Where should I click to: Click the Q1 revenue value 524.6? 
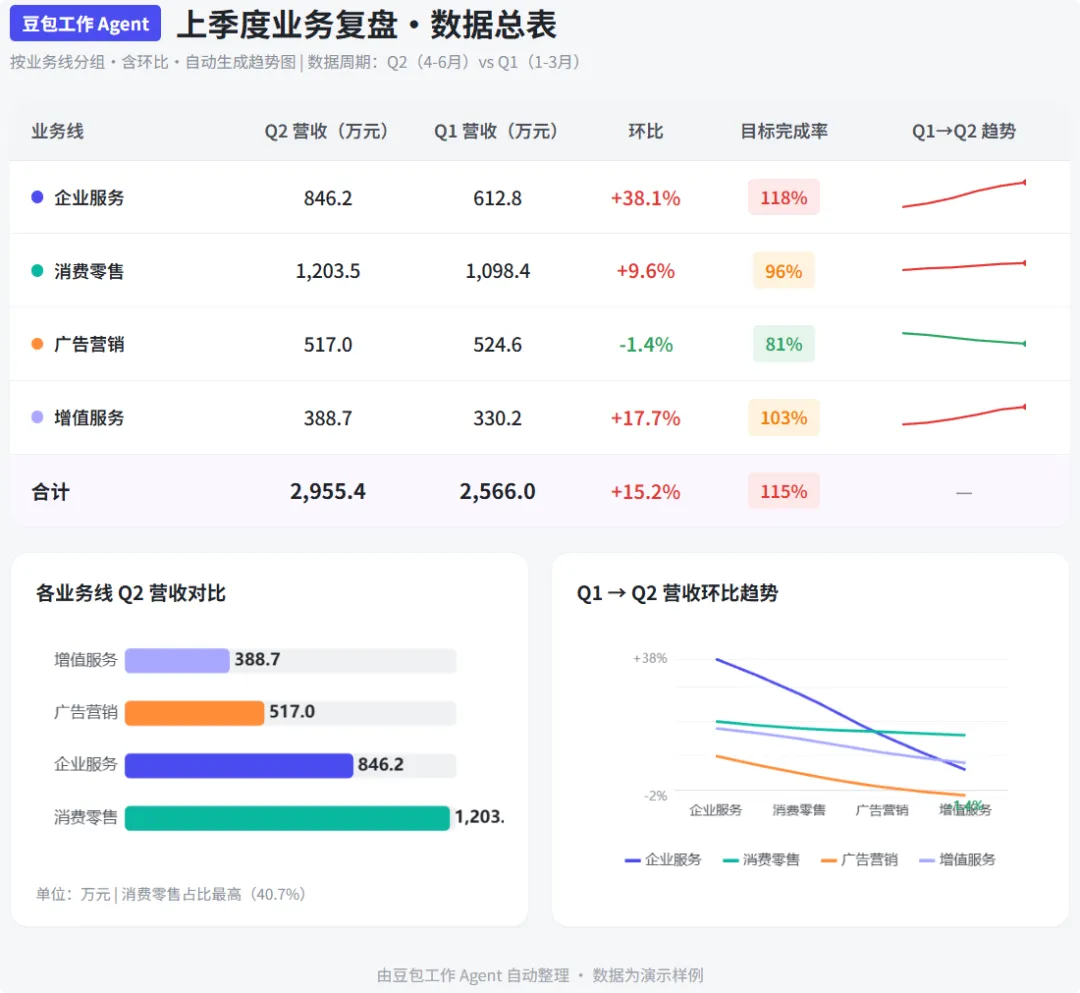point(497,344)
